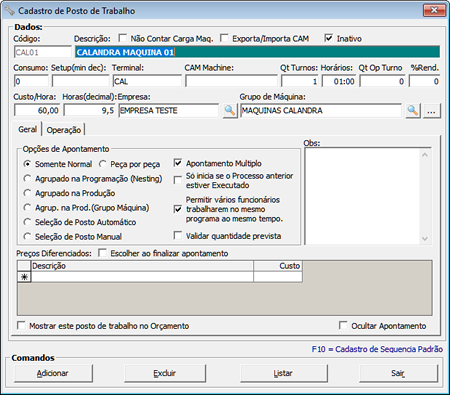Click the Custo column header in price grid
This screenshot has height=395, width=450.
click(278, 266)
